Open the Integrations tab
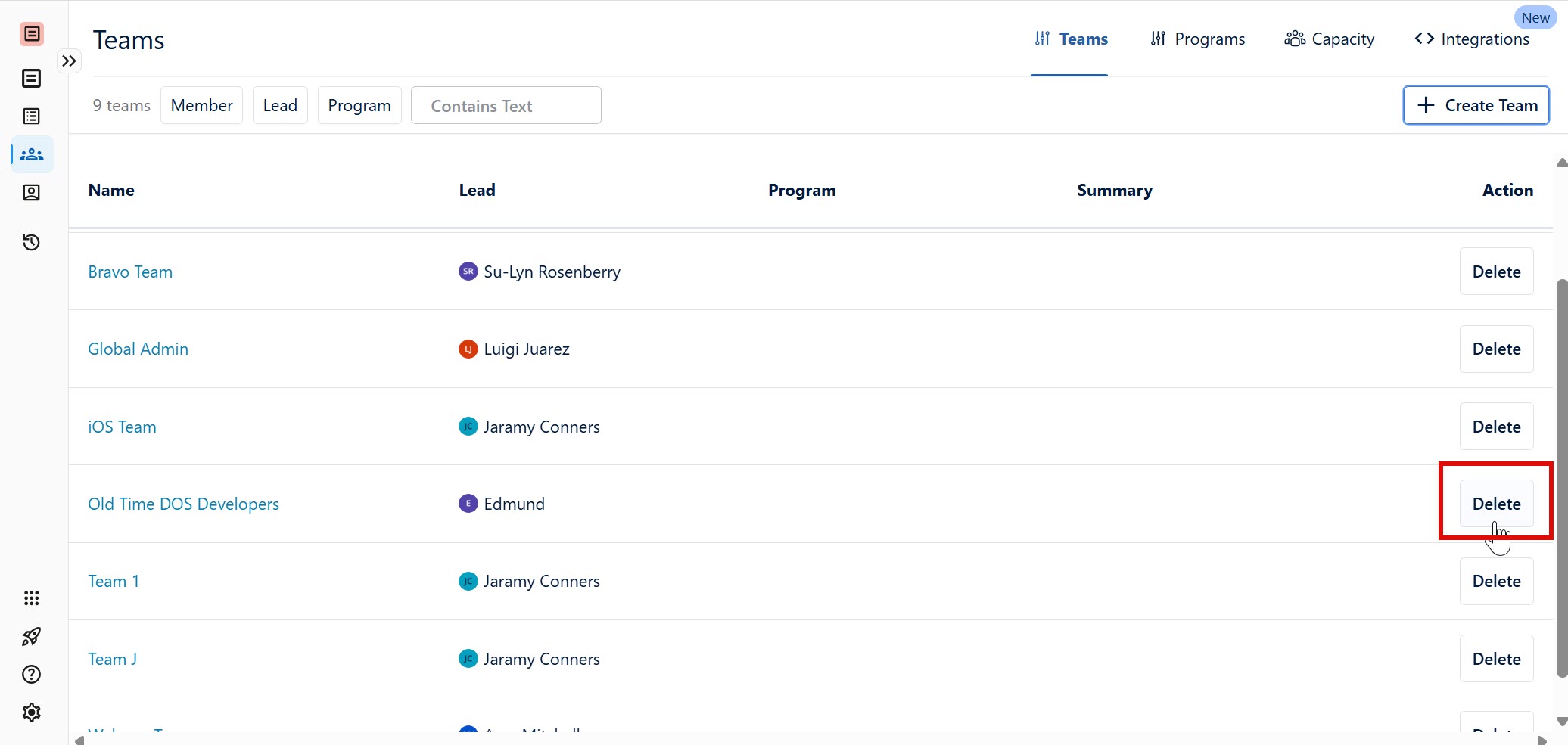Image resolution: width=1568 pixels, height=745 pixels. tap(1472, 39)
